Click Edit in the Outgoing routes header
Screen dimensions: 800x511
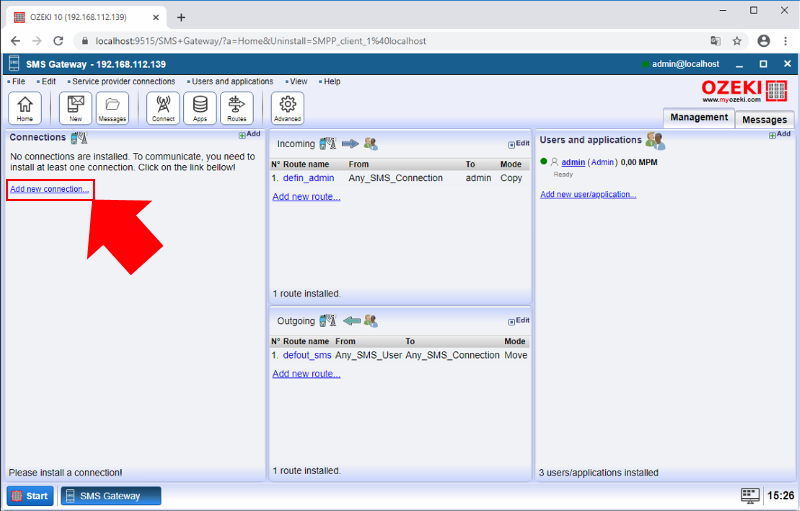tap(519, 321)
